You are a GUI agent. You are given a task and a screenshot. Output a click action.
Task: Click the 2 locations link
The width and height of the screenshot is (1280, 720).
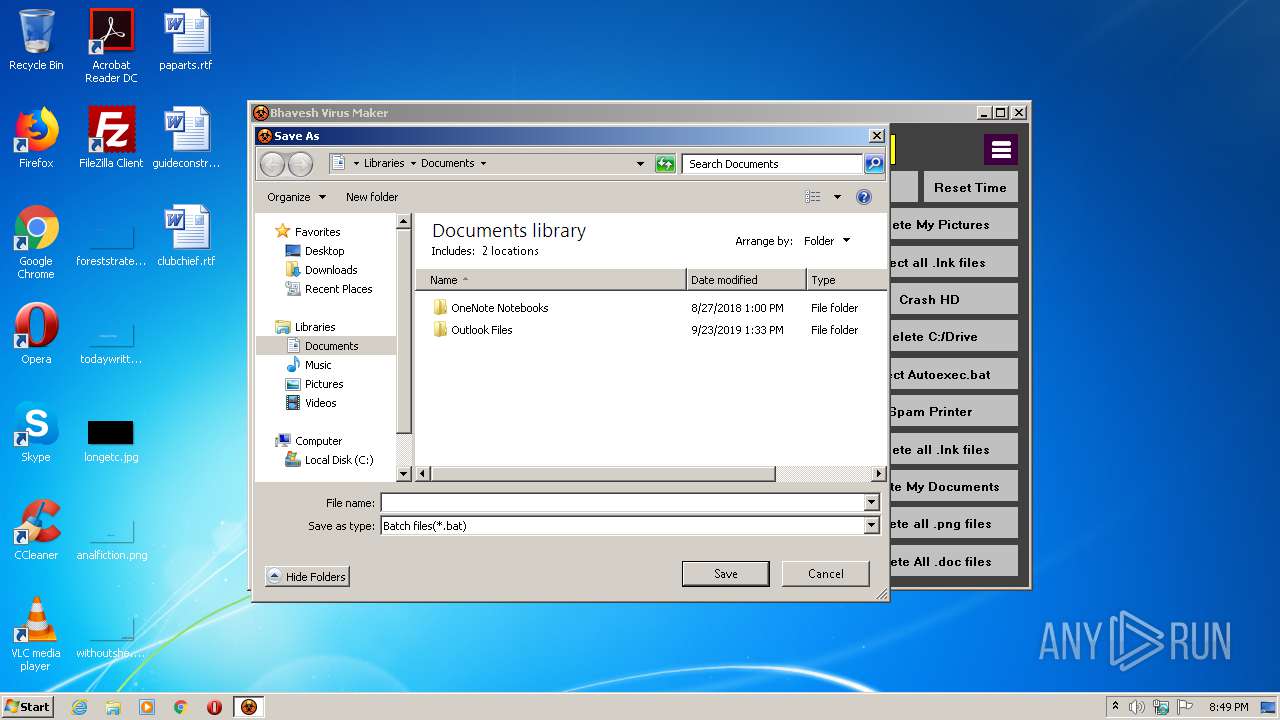coord(510,251)
